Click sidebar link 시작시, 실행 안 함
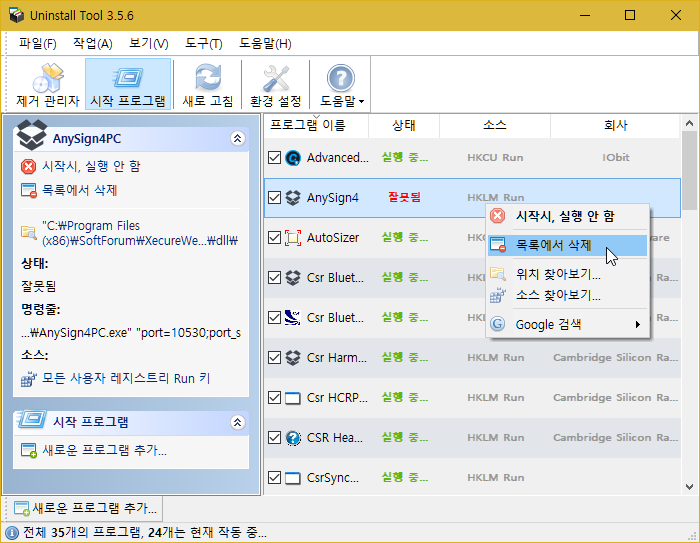 [x=91, y=166]
